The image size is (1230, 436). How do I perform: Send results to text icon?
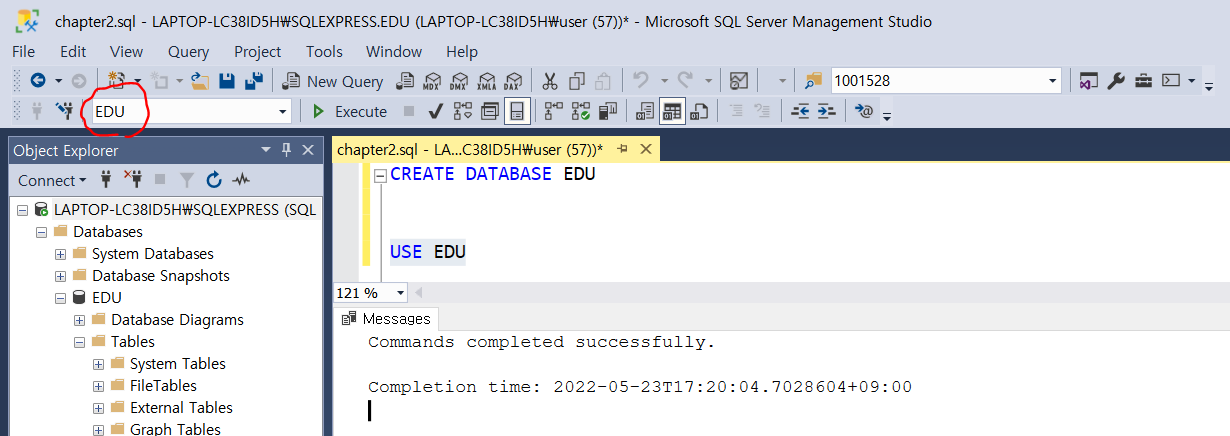[645, 111]
